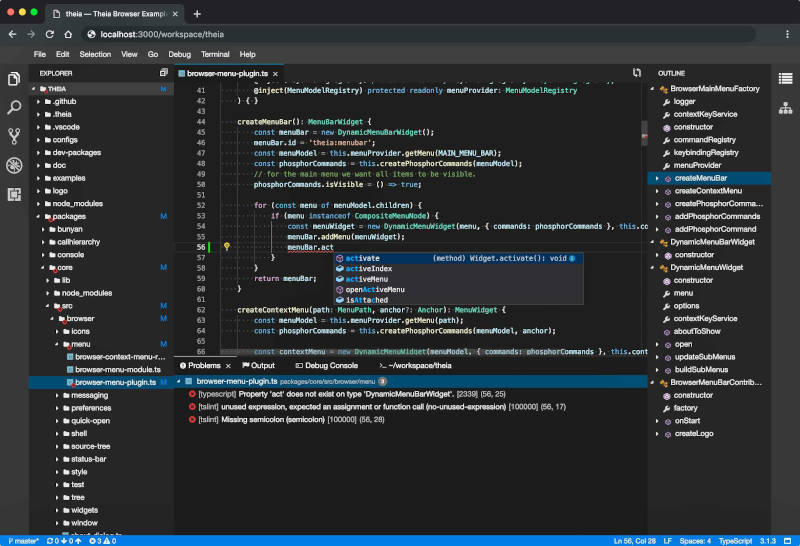
Task: Click the Call Hierarchy icon on right sidebar
Action: click(785, 108)
